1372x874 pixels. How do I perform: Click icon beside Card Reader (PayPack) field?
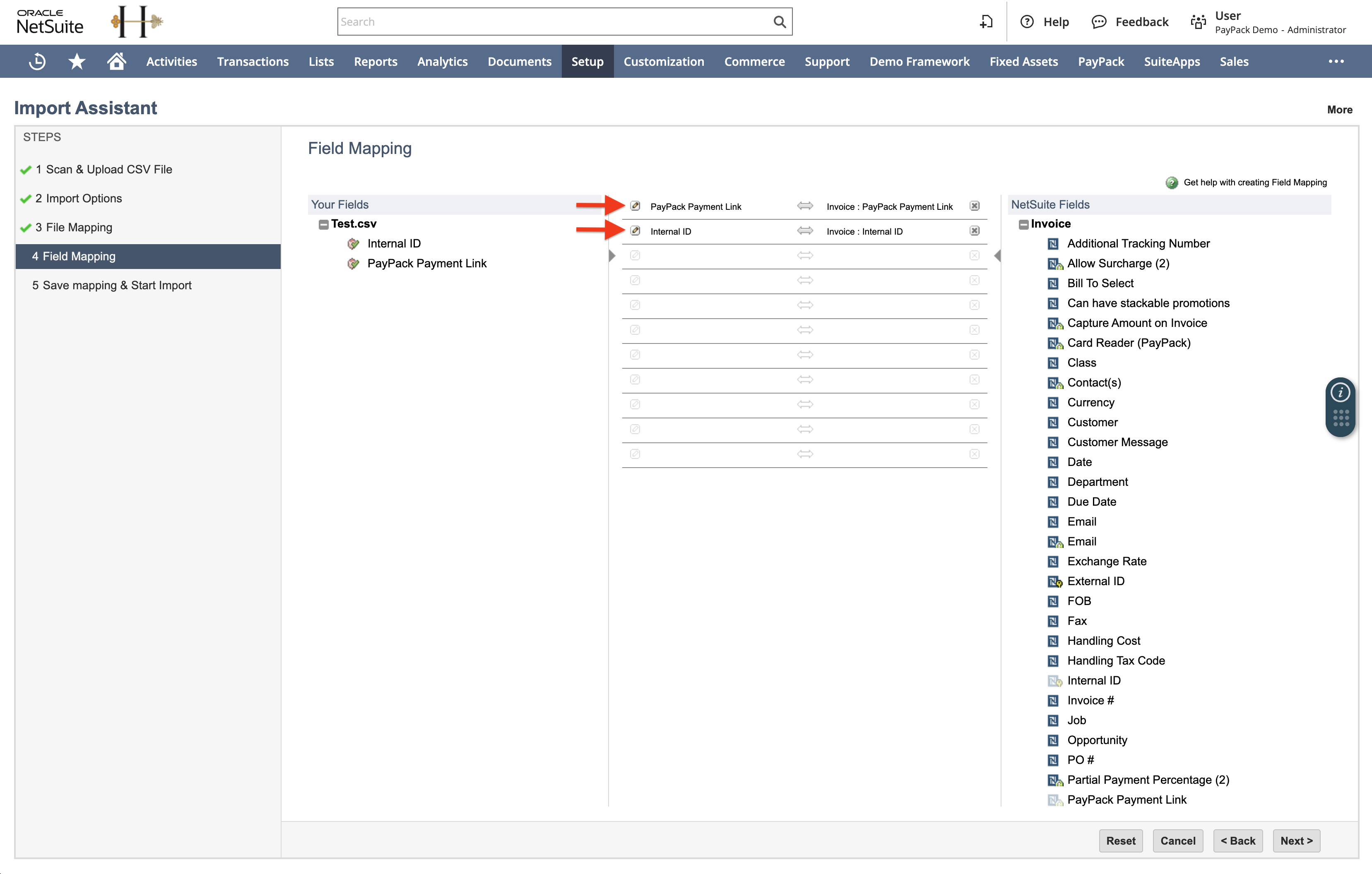coord(1054,343)
